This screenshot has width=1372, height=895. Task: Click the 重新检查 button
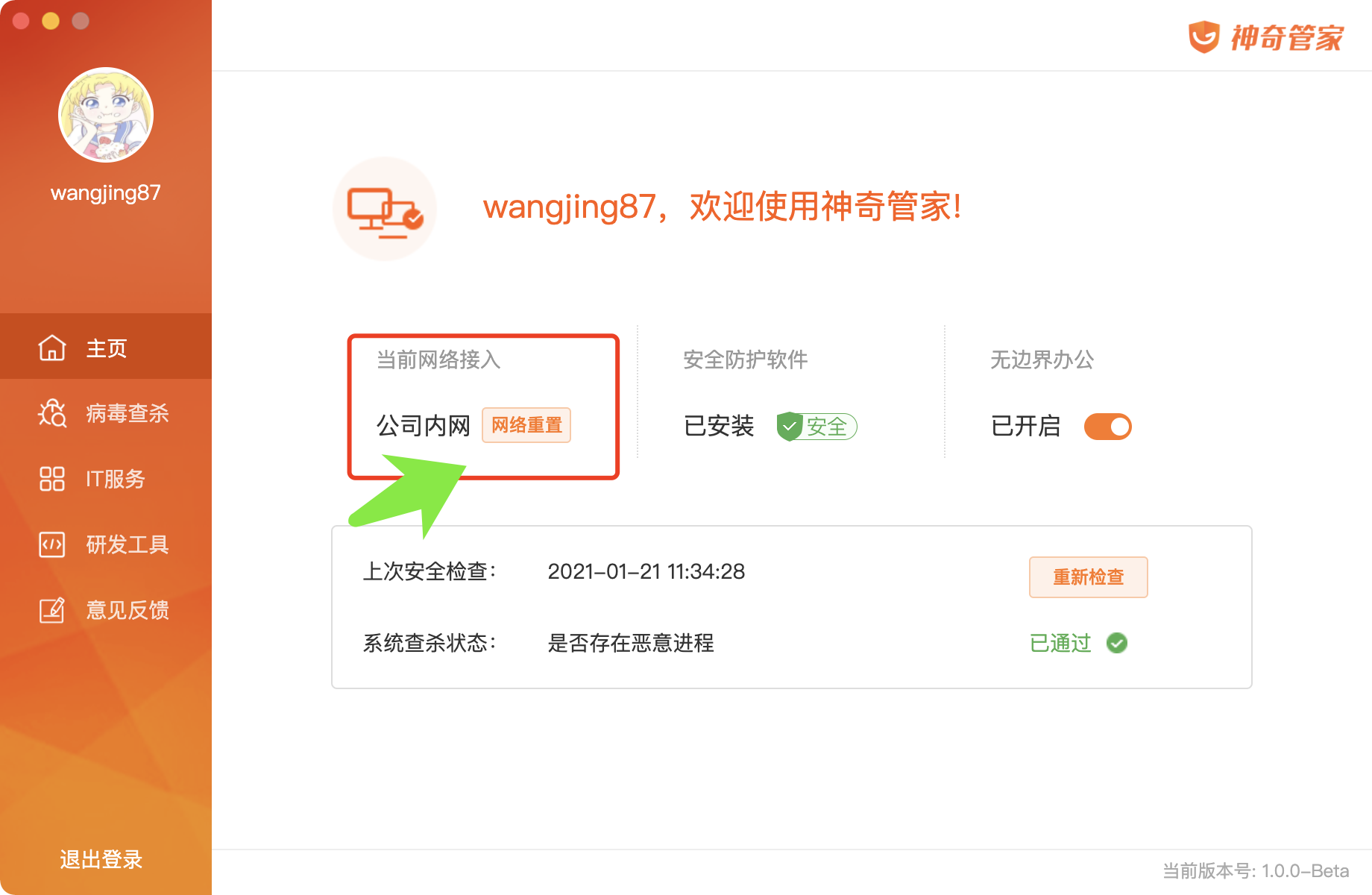[x=1088, y=577]
